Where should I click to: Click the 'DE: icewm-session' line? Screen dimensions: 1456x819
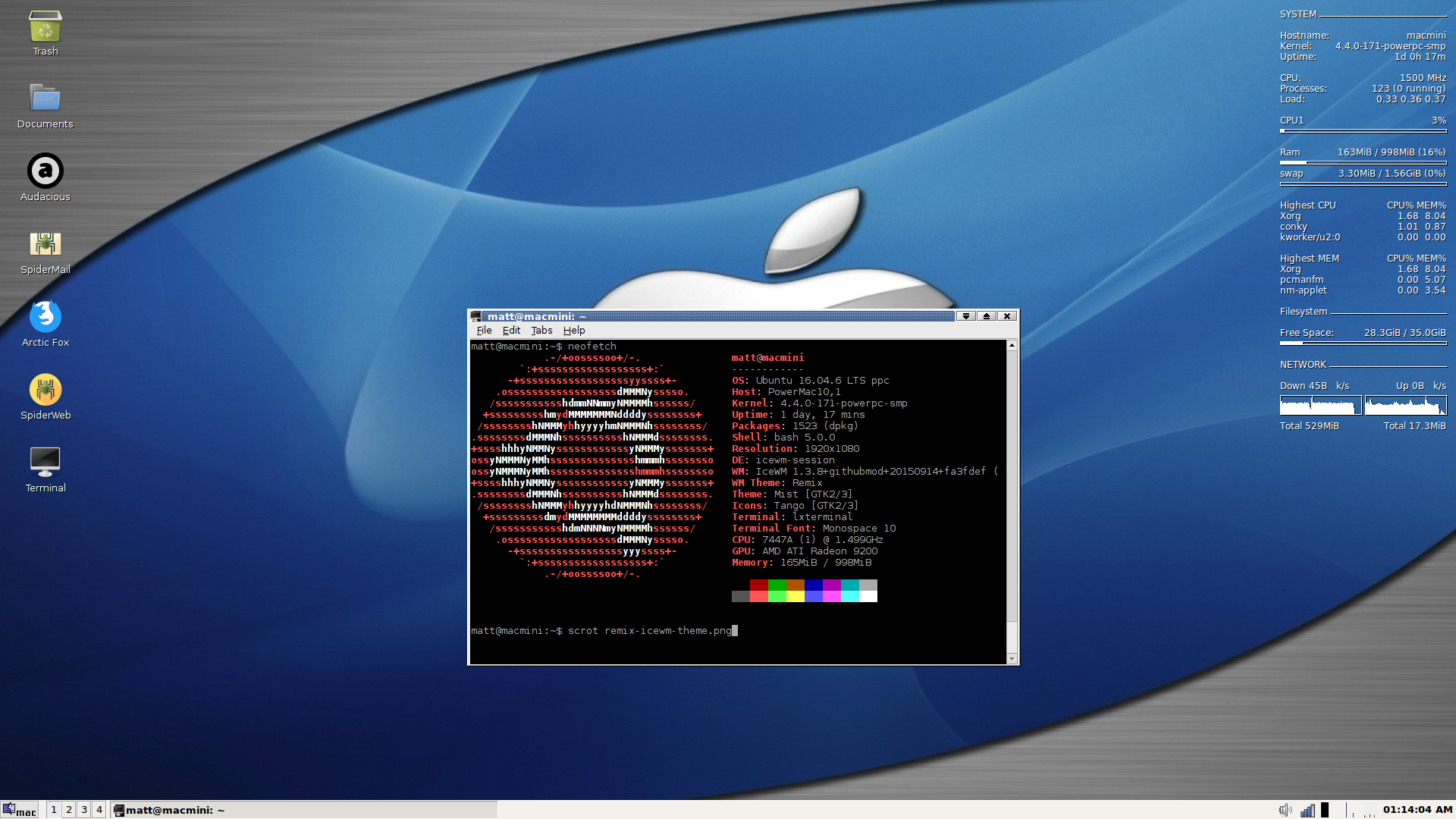[x=783, y=460]
